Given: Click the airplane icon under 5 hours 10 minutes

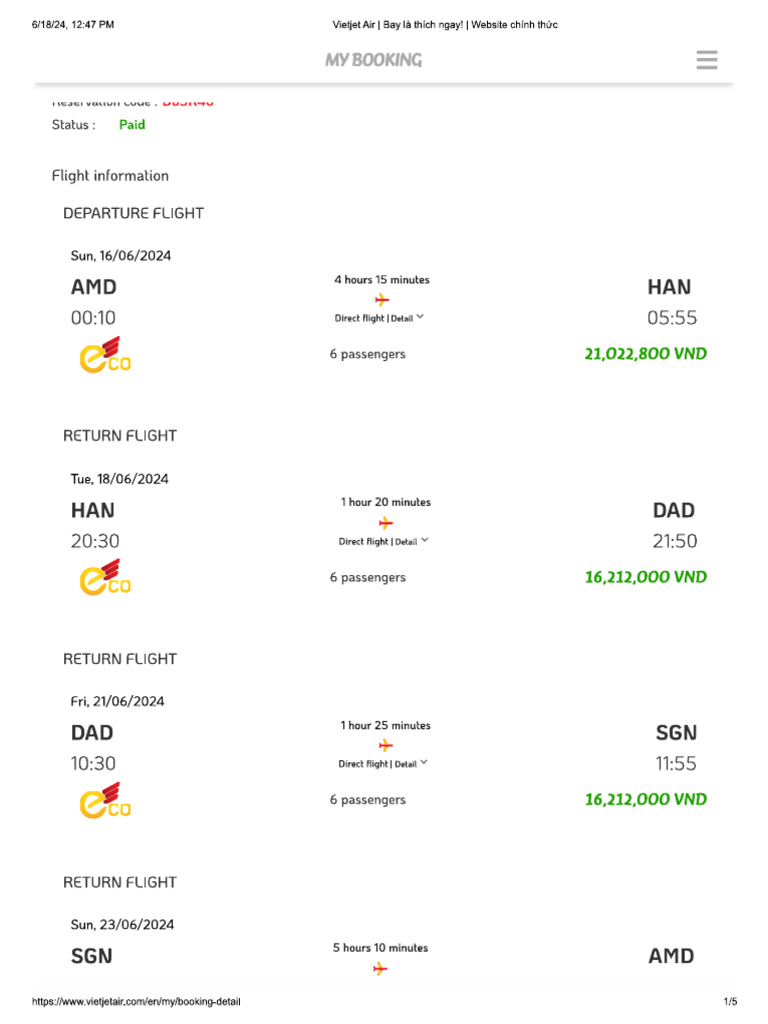Looking at the screenshot, I should (x=380, y=968).
